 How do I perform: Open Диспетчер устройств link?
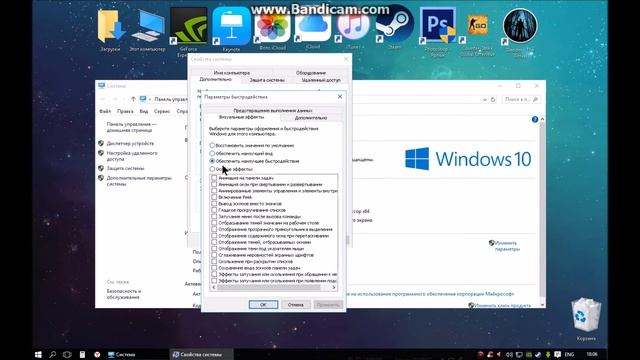pos(130,144)
